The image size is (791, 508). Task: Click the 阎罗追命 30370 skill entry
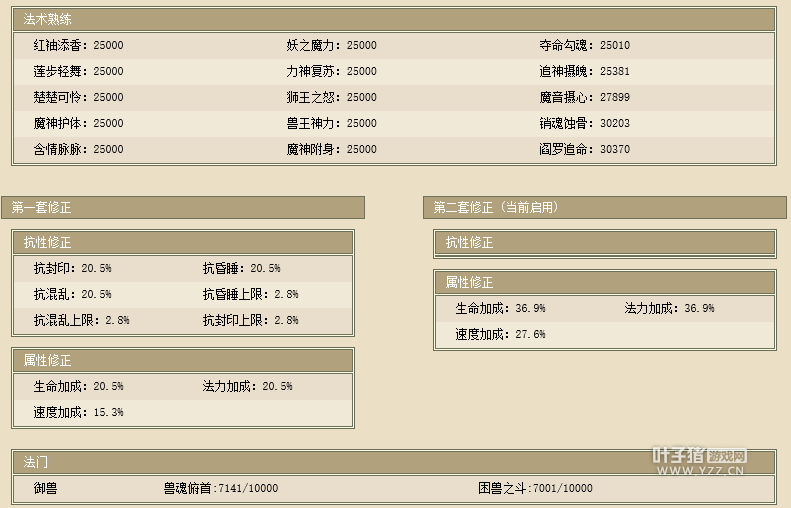pos(584,150)
